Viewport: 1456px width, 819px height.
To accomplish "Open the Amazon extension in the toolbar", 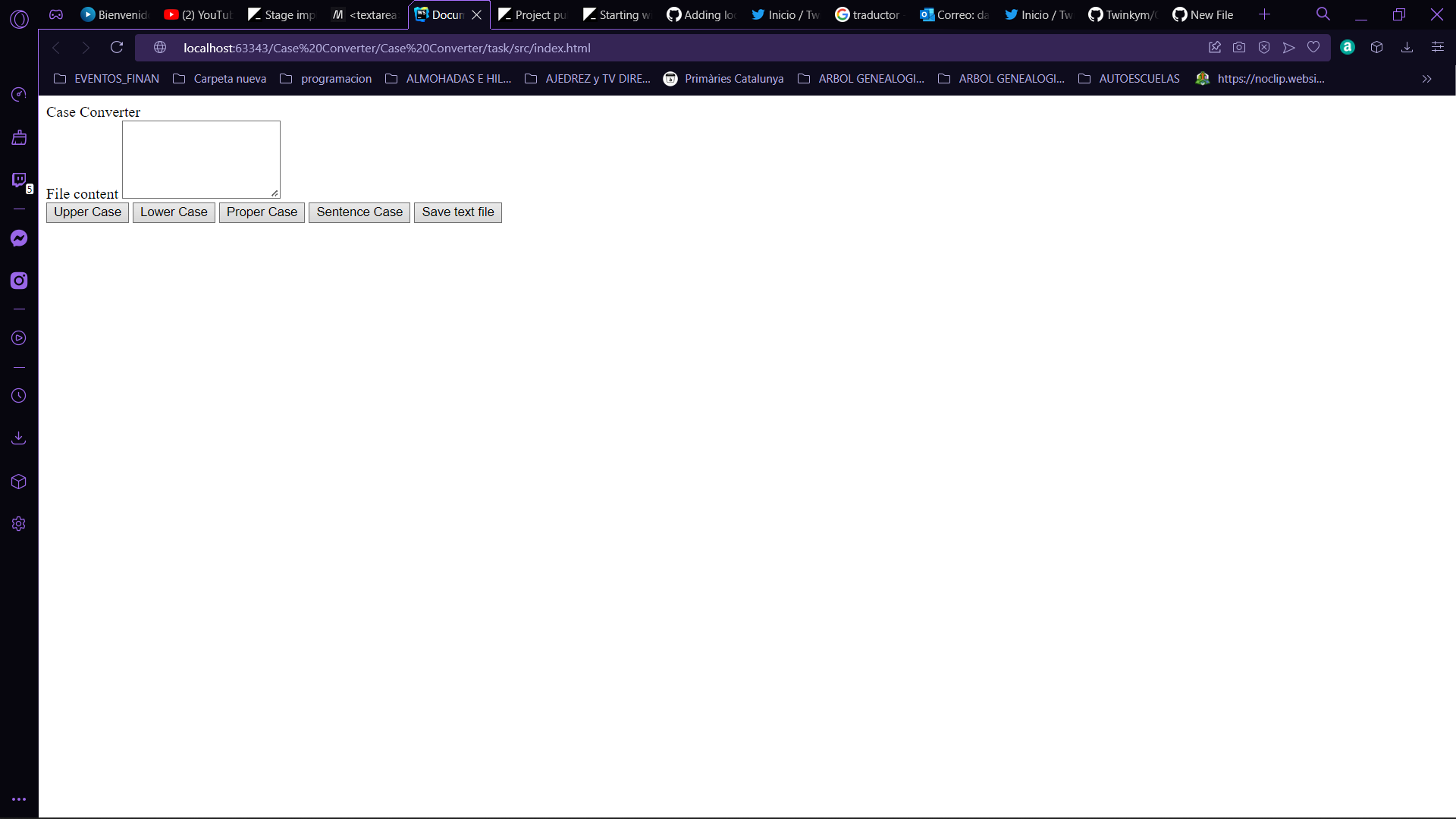I will click(1348, 47).
